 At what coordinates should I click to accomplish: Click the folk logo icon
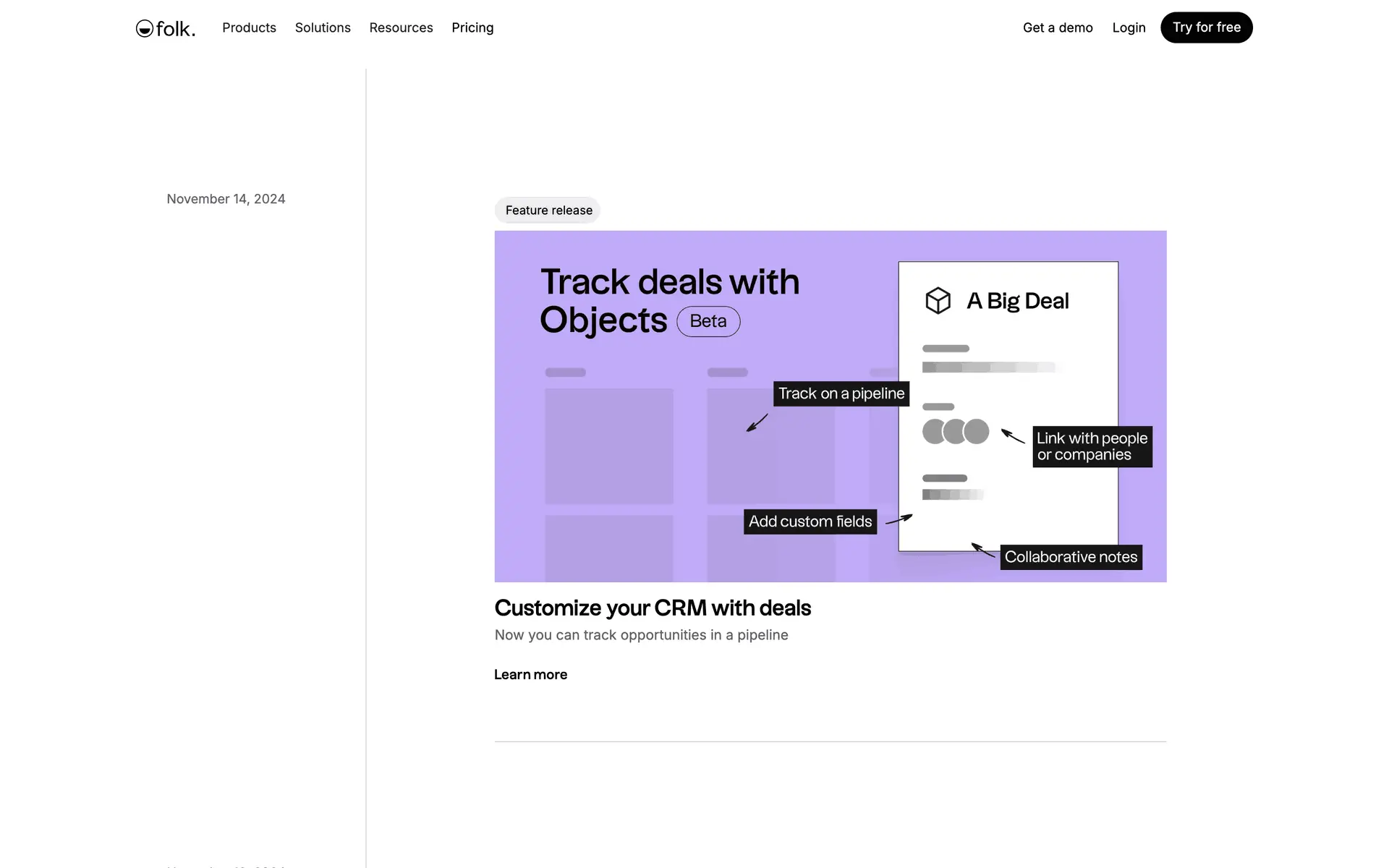pos(145,28)
